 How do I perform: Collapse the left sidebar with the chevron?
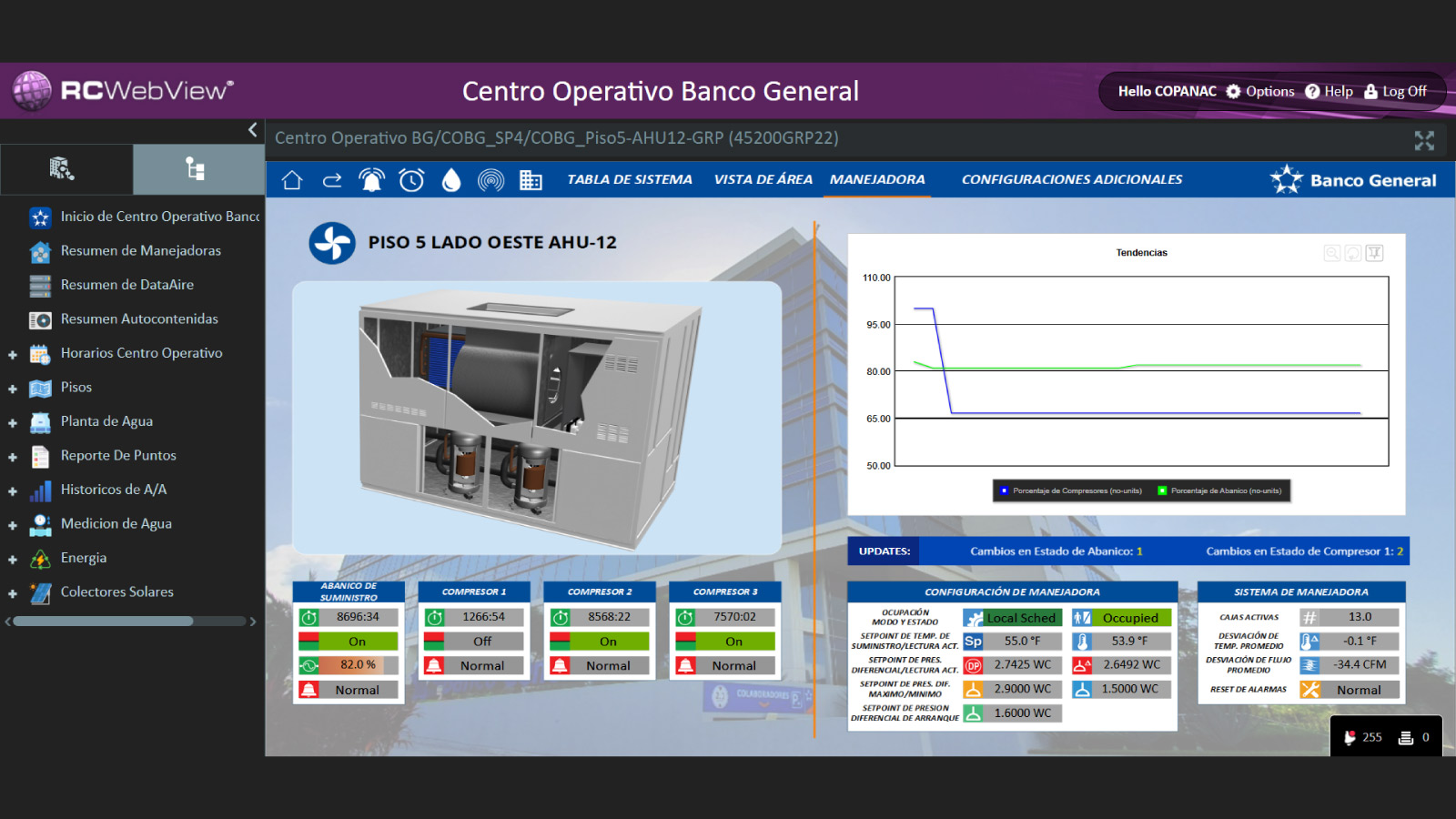253,130
